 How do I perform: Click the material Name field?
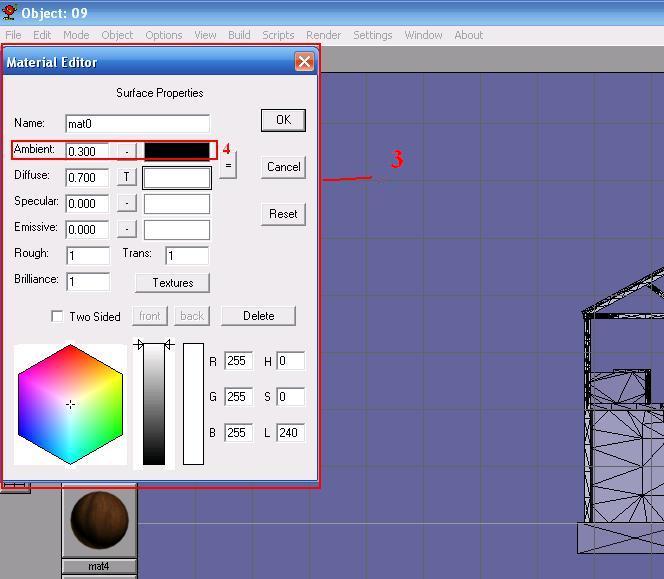coord(138,124)
